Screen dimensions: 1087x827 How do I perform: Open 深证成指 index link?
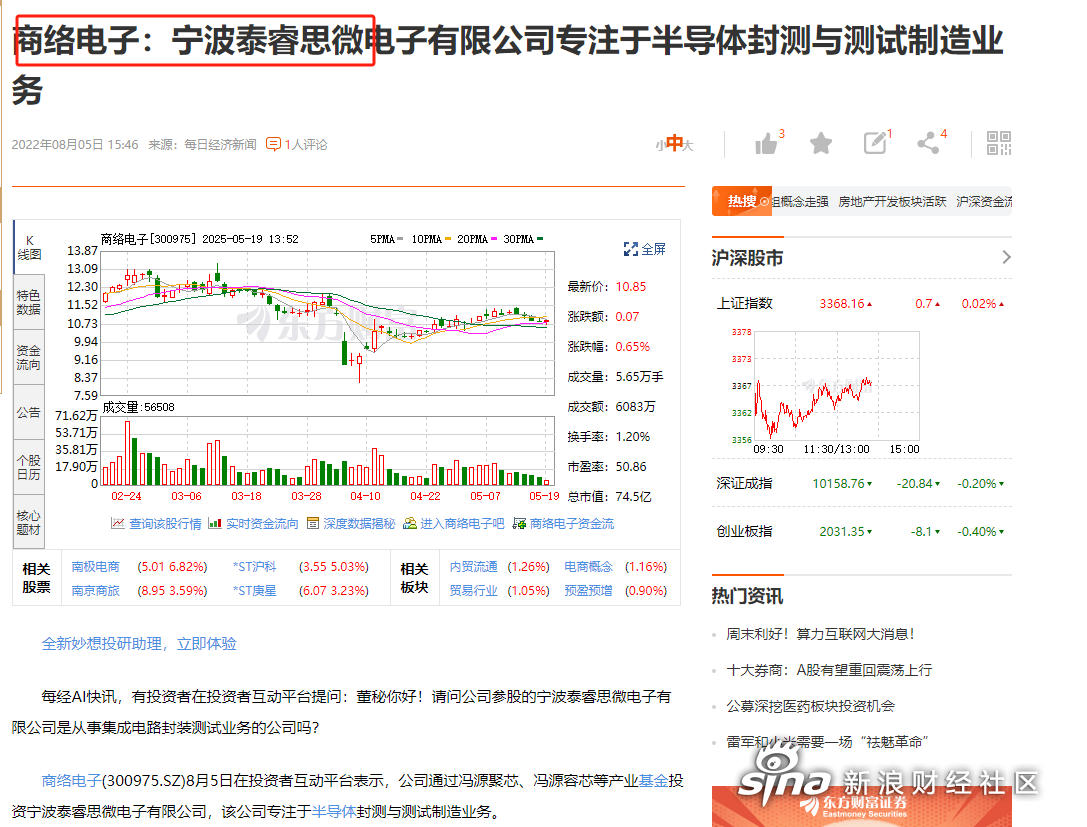(745, 484)
